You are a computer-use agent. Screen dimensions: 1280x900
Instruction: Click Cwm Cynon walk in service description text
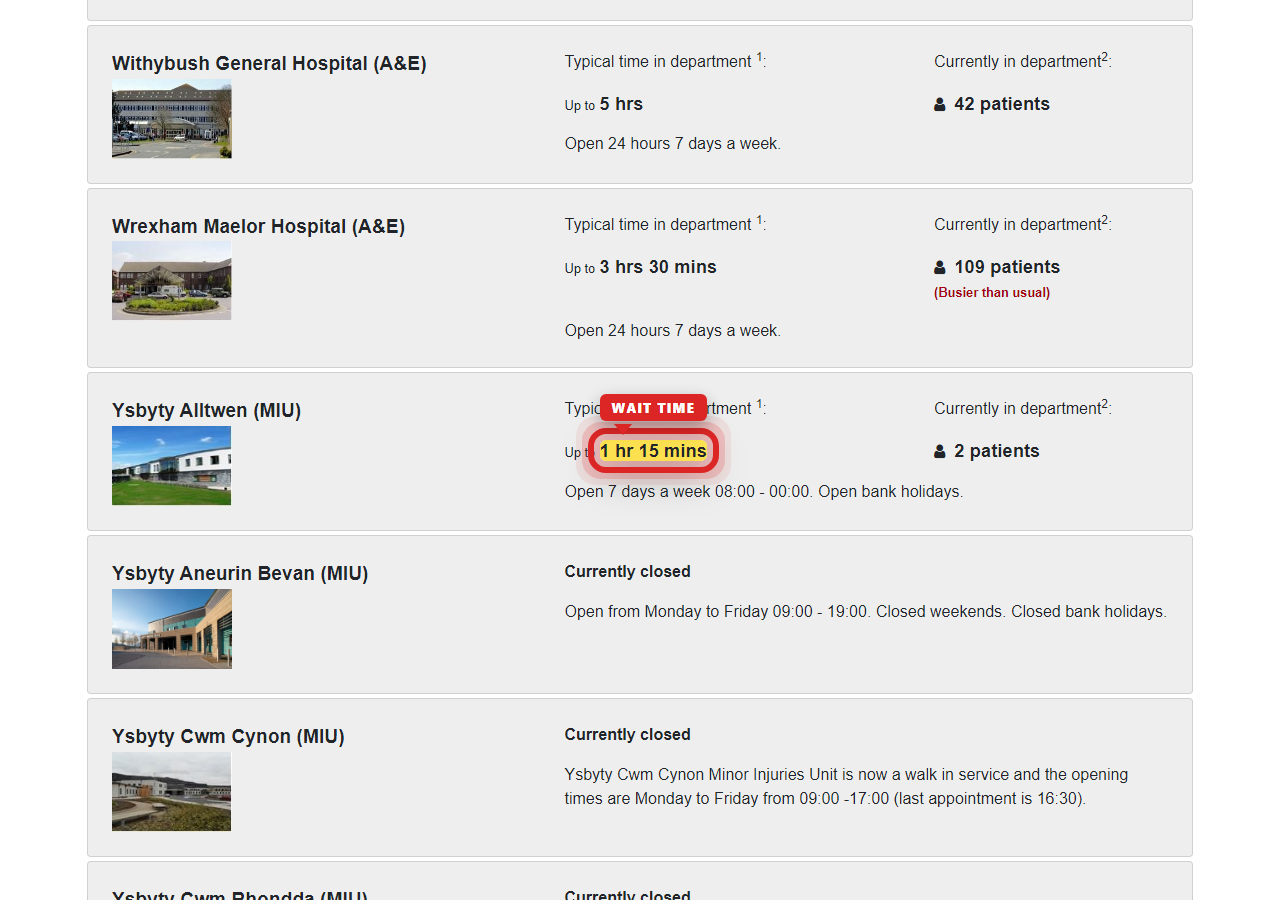click(846, 786)
